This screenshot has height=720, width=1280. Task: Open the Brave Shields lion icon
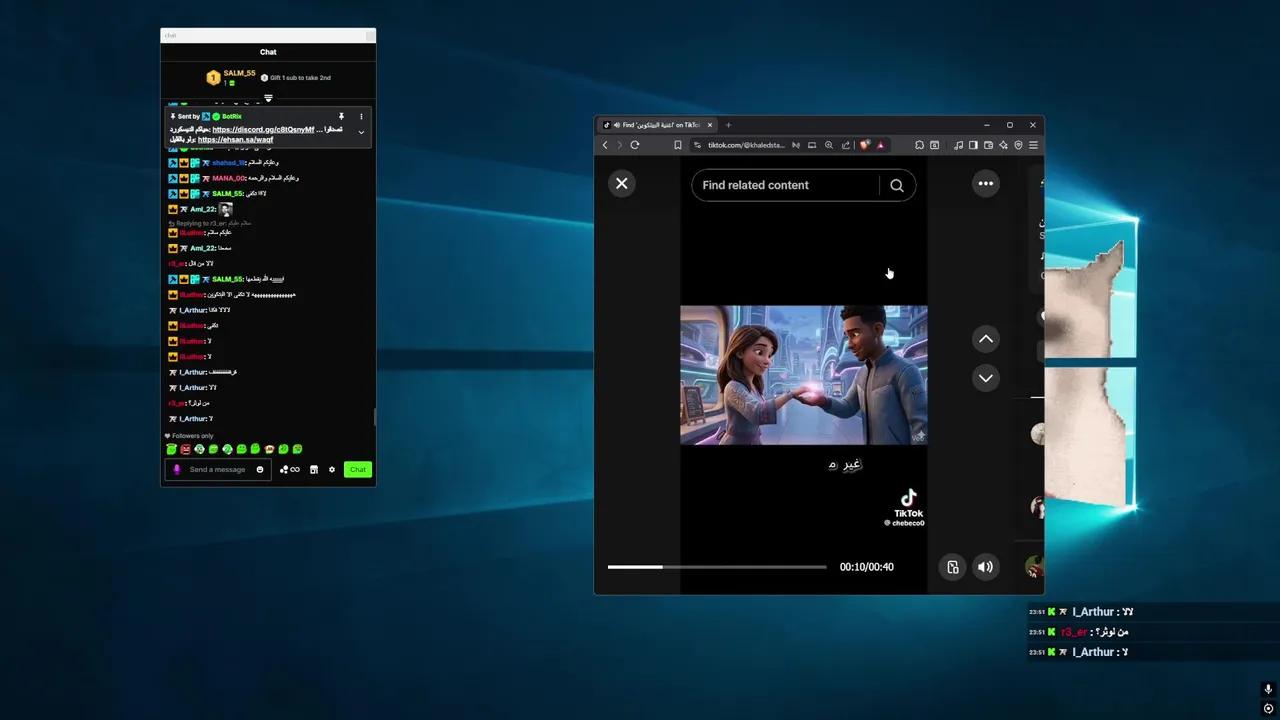pyautogui.click(x=864, y=145)
